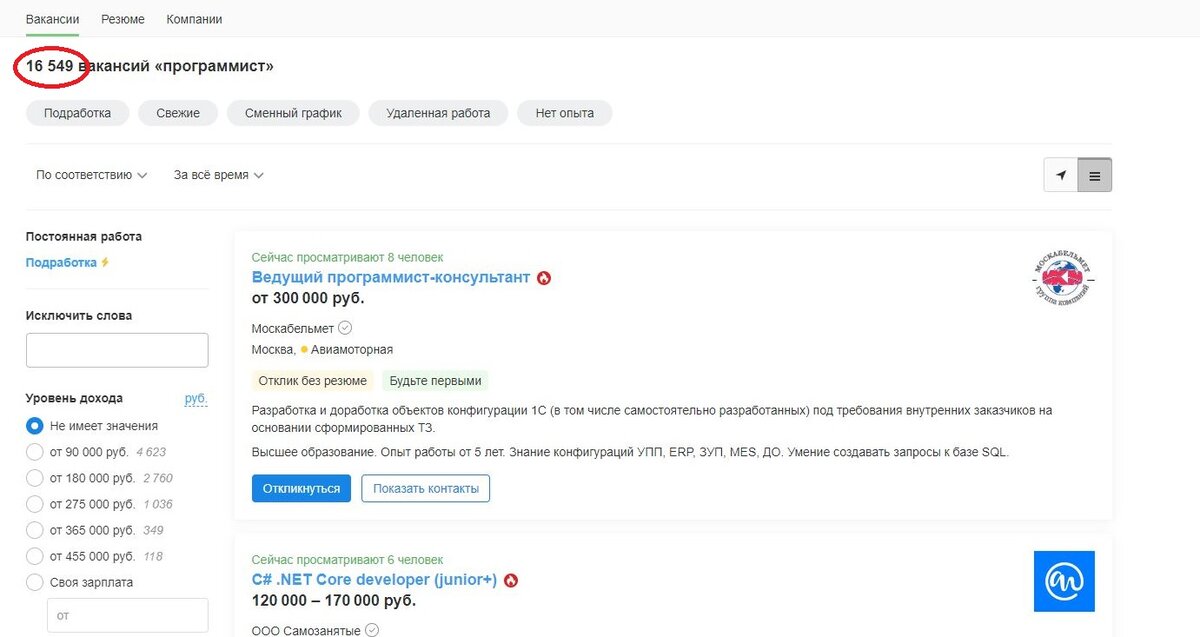The image size is (1200, 637).
Task: Click lightning icon beside Подработка link
Action: tap(105, 263)
